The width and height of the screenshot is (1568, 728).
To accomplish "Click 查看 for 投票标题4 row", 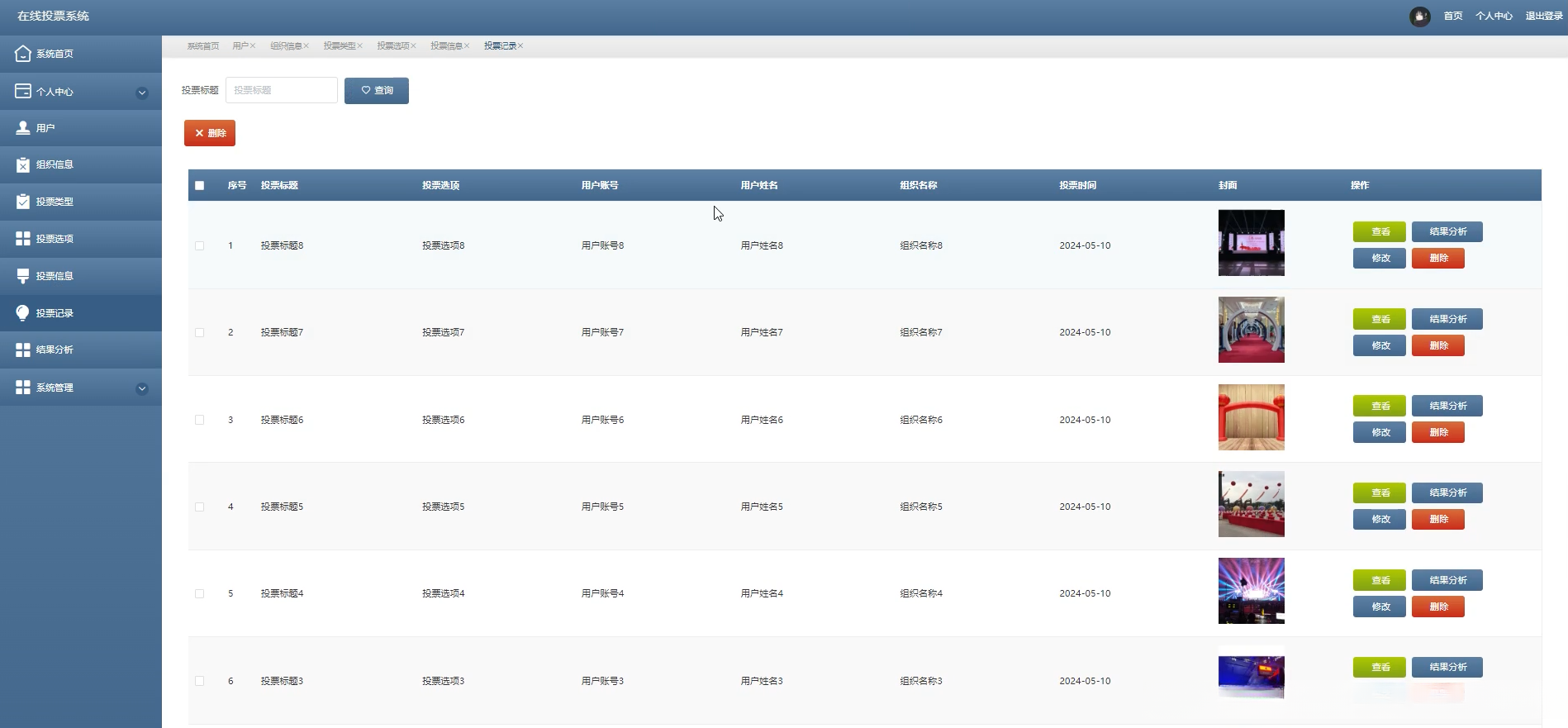I will 1380,580.
